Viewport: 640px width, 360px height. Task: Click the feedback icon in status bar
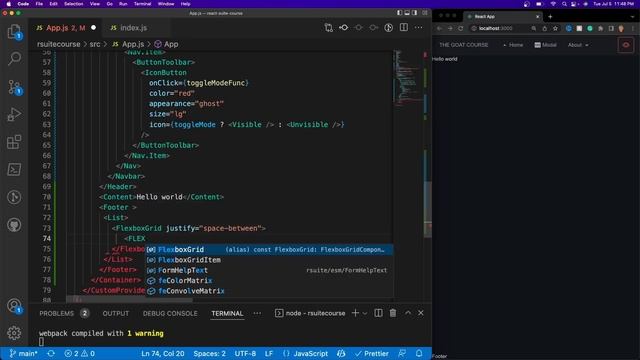click(402, 353)
